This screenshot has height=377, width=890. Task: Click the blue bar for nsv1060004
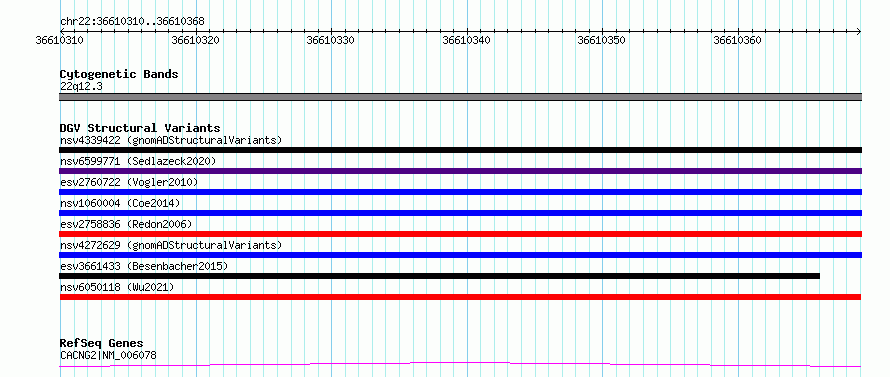[x=461, y=213]
